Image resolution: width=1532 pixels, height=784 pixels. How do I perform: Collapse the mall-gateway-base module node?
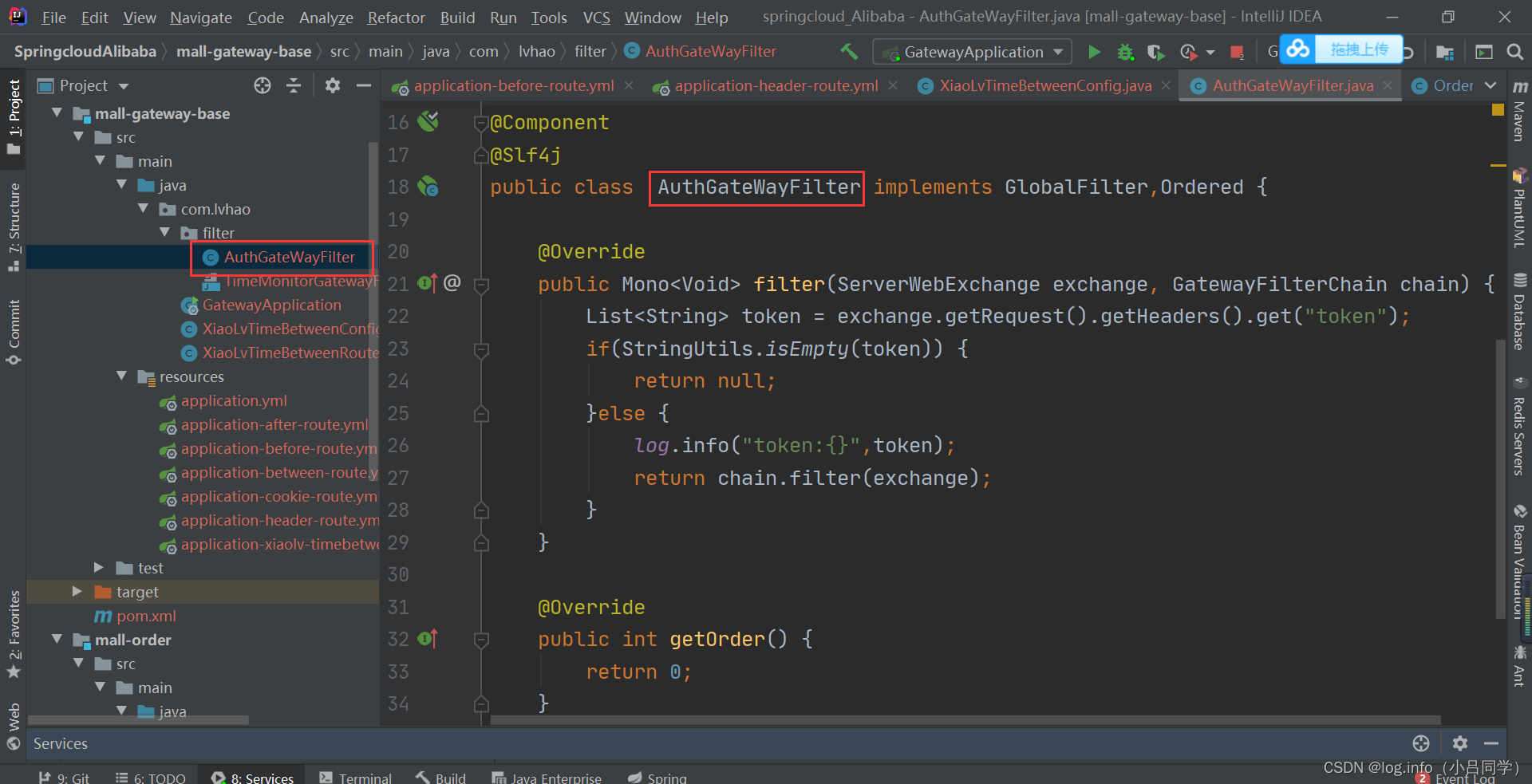[57, 113]
